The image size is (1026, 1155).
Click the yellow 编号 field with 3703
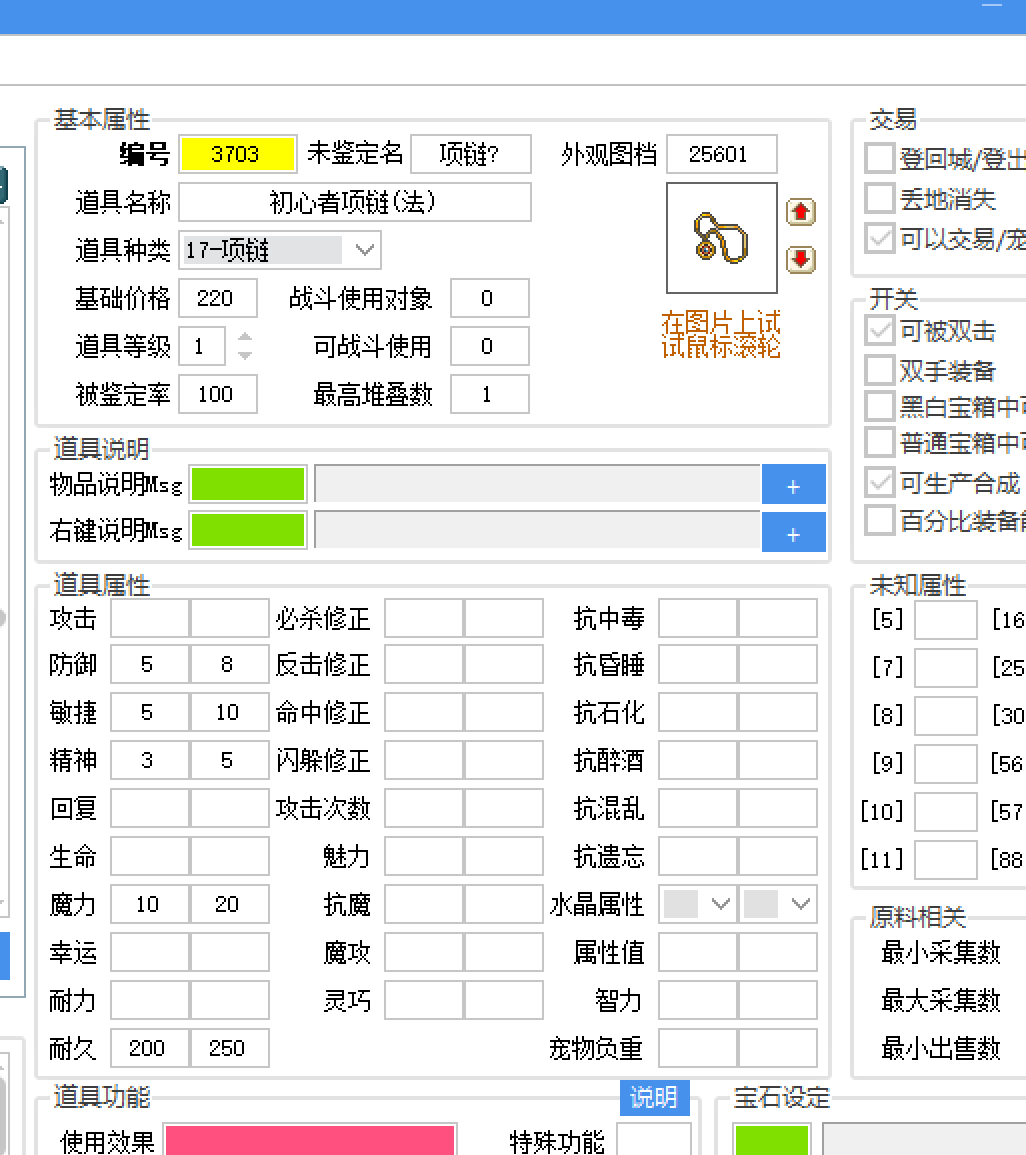(x=239, y=154)
